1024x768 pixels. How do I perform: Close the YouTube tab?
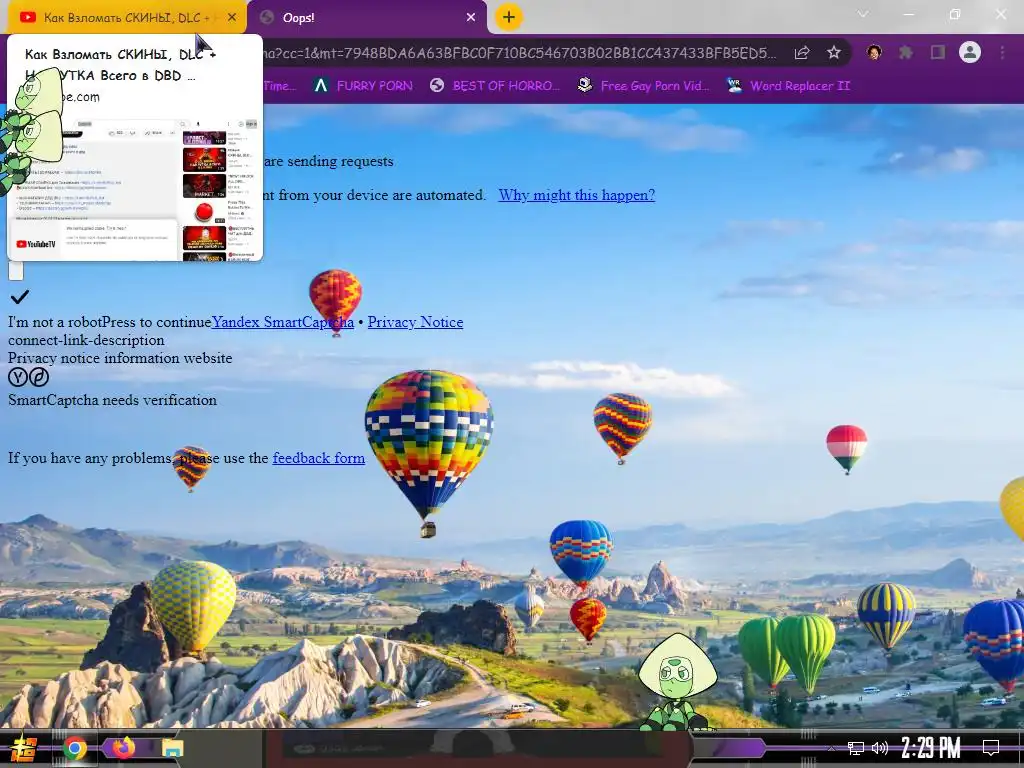(232, 18)
